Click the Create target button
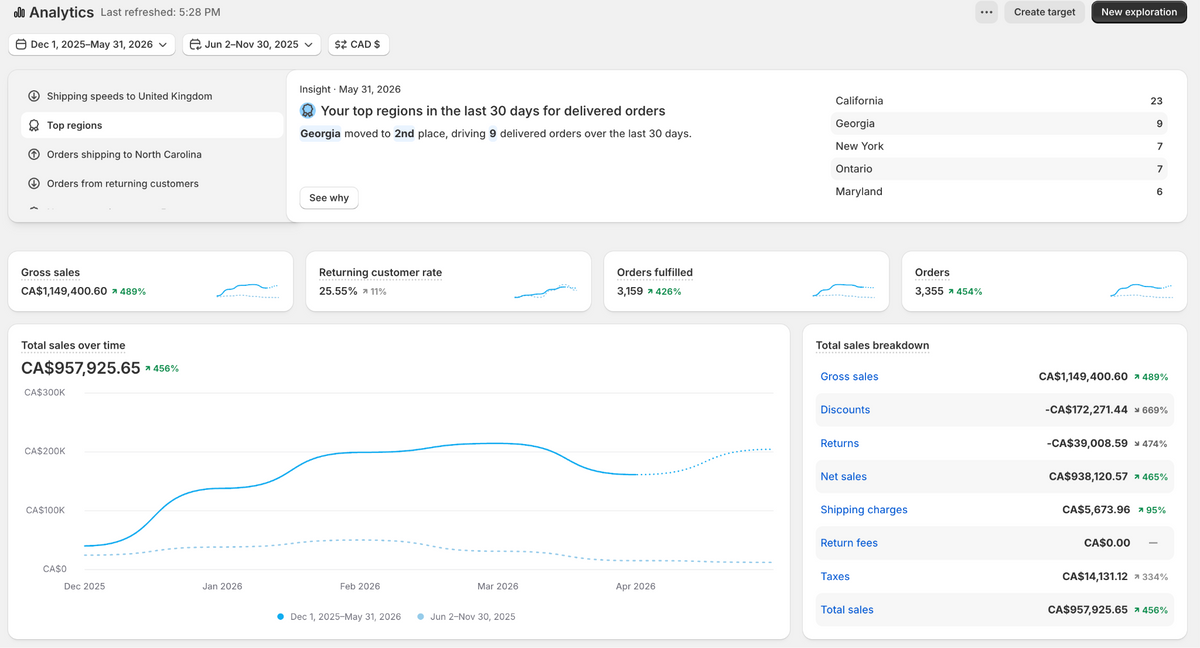Viewport: 1200px width, 648px height. 1044,12
